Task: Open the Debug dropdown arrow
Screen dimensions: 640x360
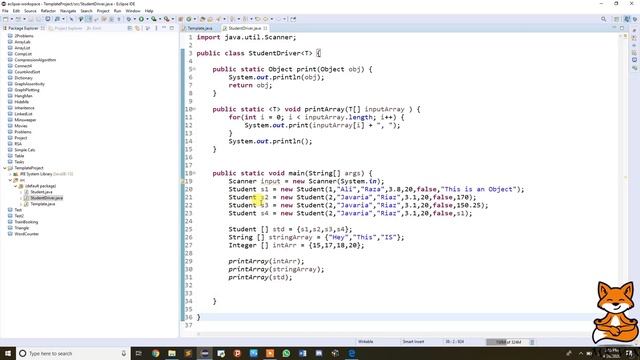Action: tap(135, 19)
